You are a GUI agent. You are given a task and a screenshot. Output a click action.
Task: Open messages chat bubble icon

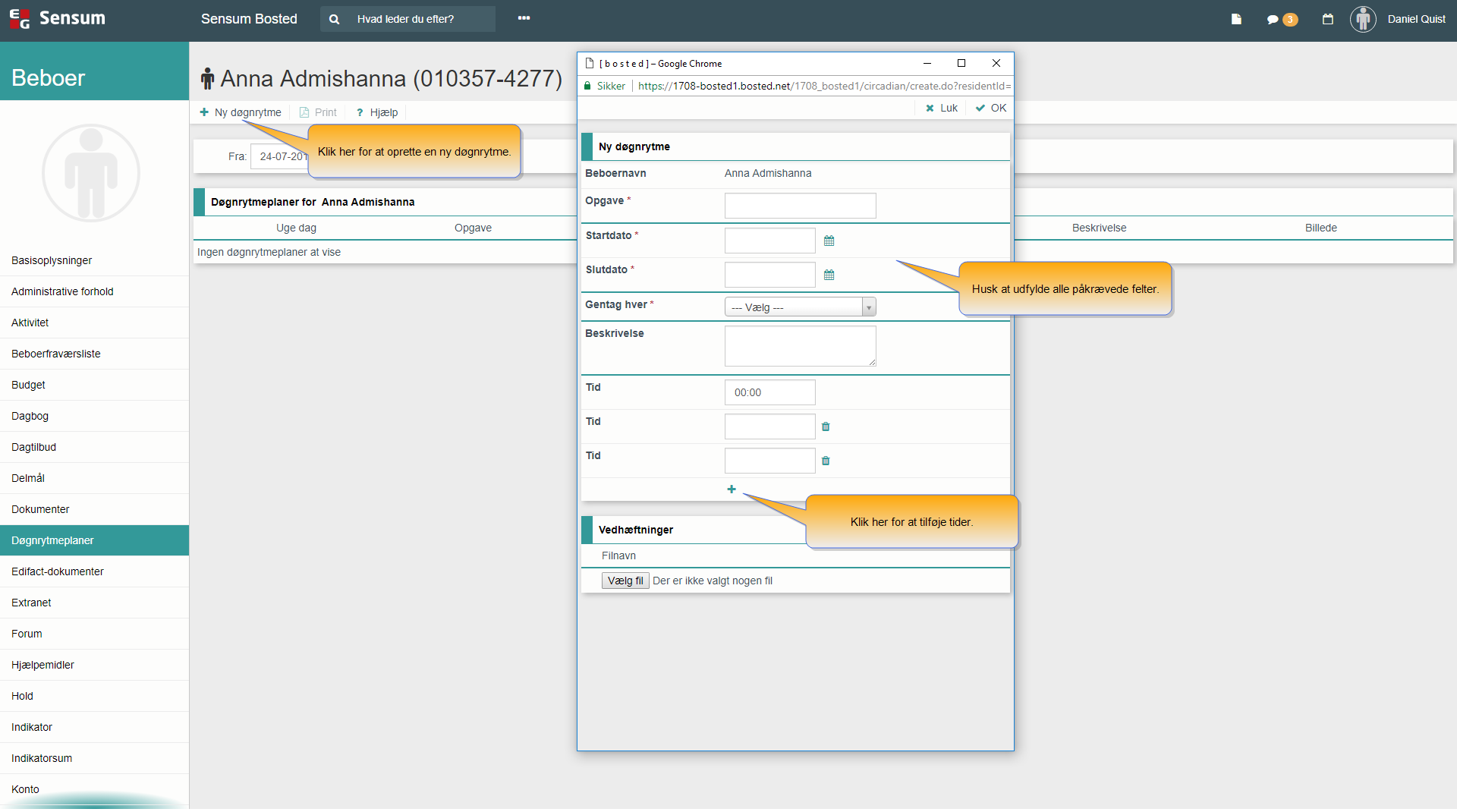pos(1273,20)
